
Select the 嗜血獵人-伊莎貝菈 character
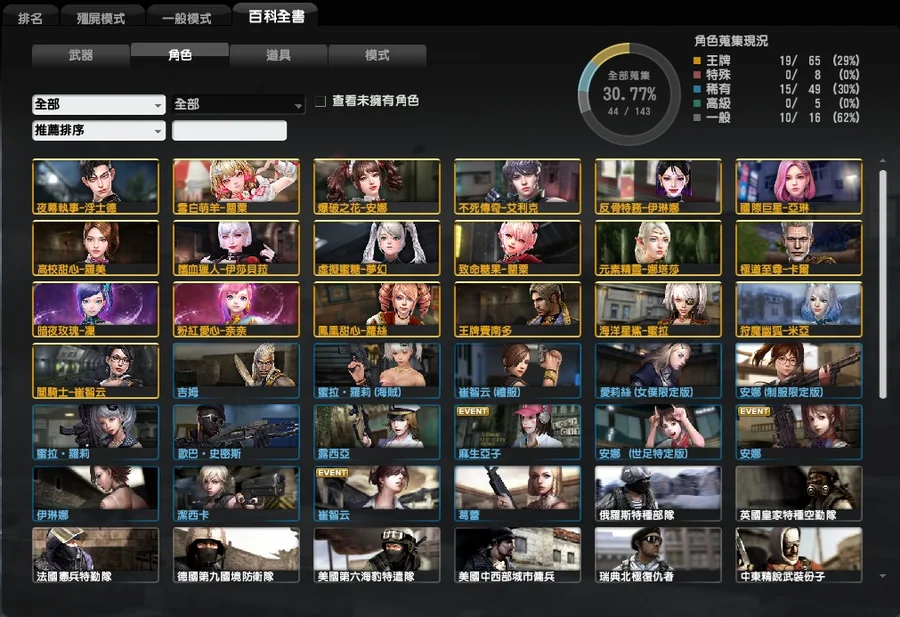(x=236, y=248)
